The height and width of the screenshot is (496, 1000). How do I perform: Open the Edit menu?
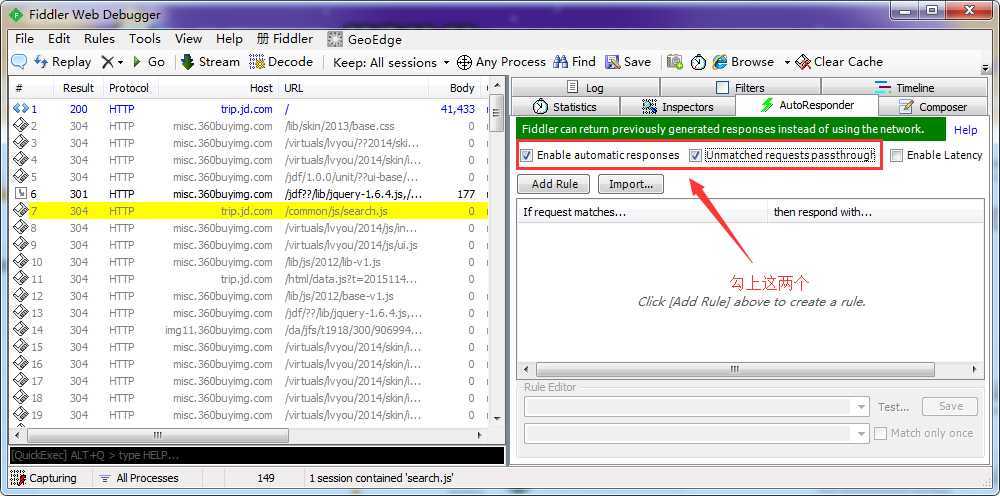[x=59, y=39]
